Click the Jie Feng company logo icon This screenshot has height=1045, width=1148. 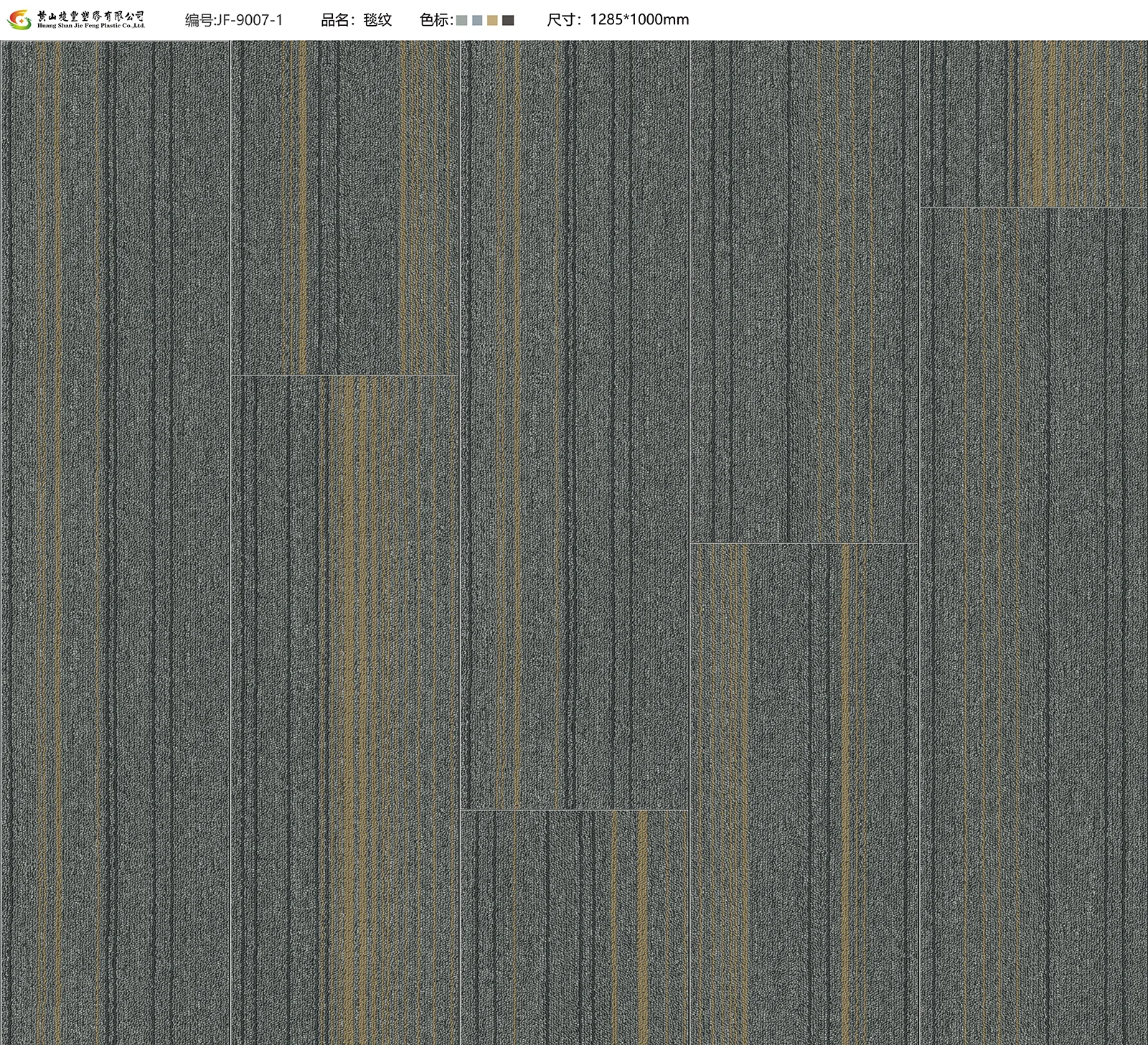pos(19,20)
